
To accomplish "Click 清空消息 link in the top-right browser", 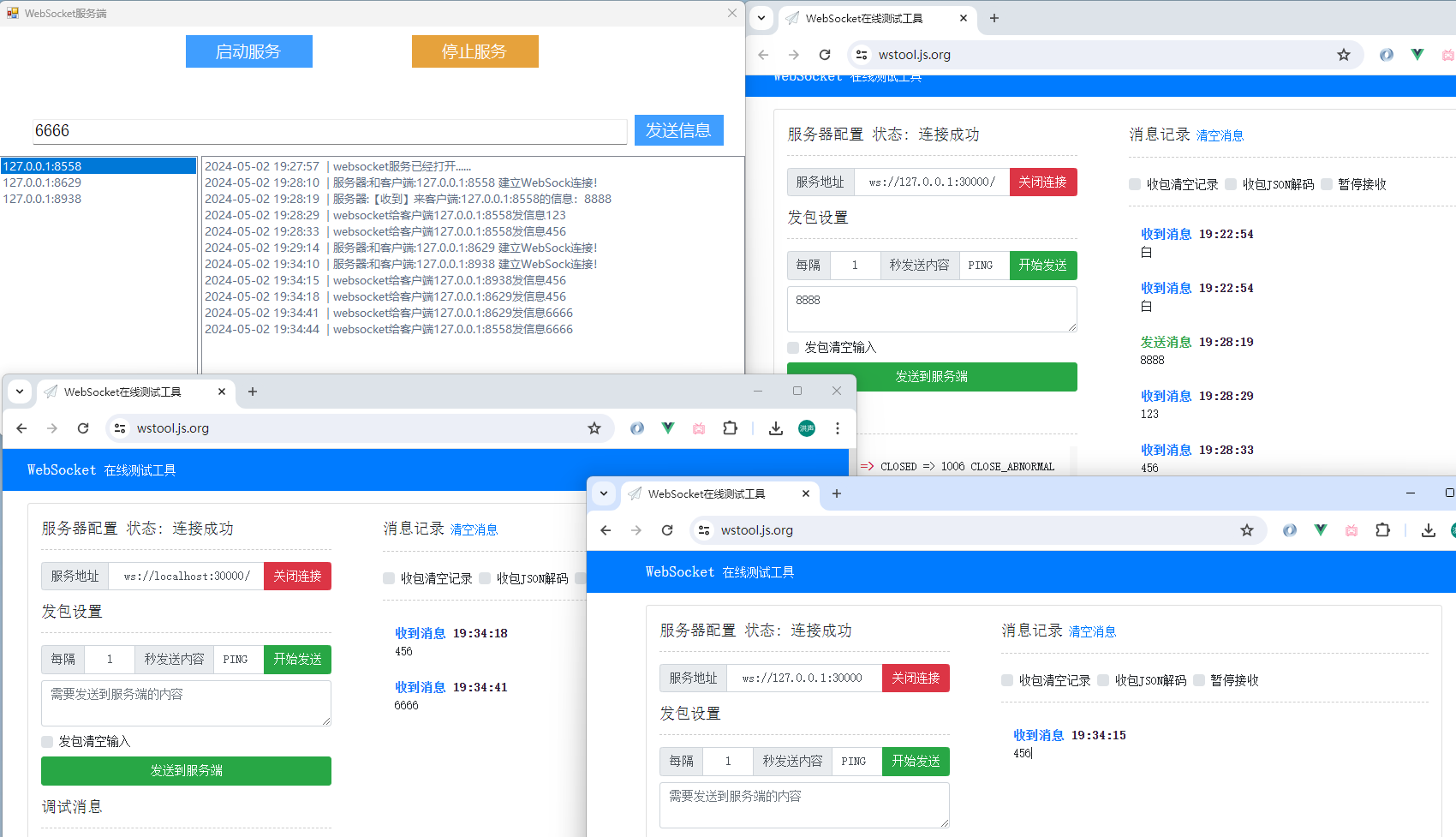I will tap(1220, 135).
